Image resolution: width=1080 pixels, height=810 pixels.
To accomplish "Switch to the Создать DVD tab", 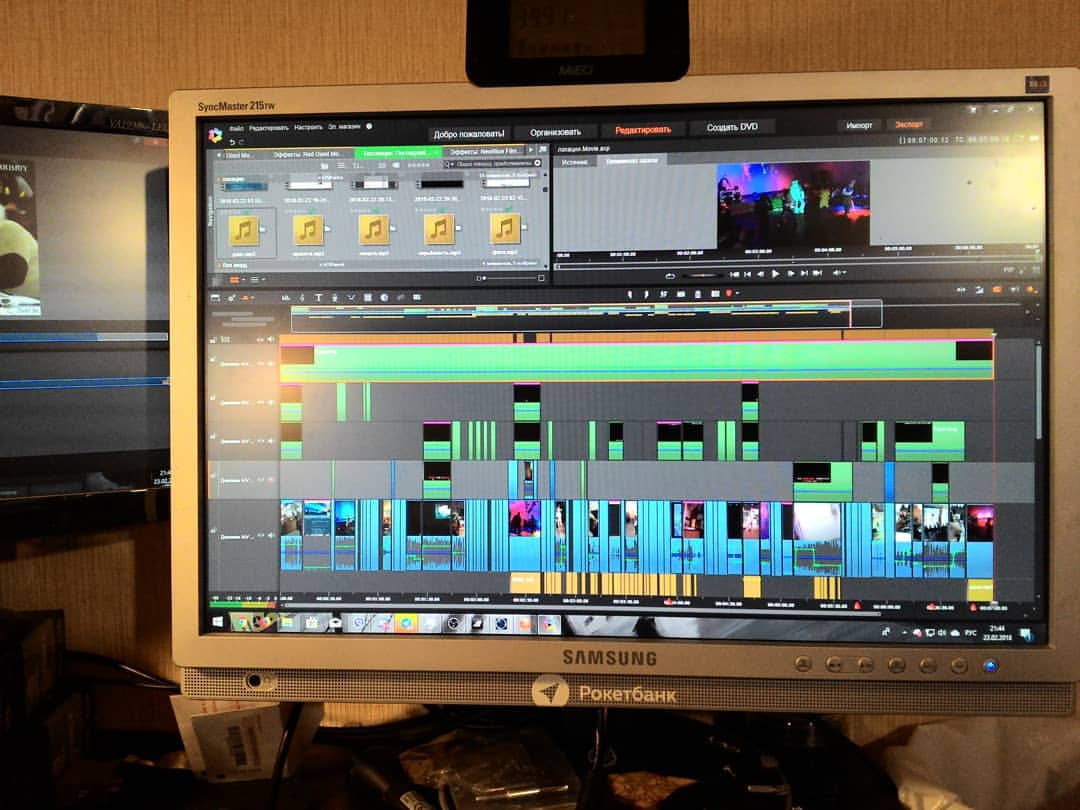I will (x=731, y=127).
